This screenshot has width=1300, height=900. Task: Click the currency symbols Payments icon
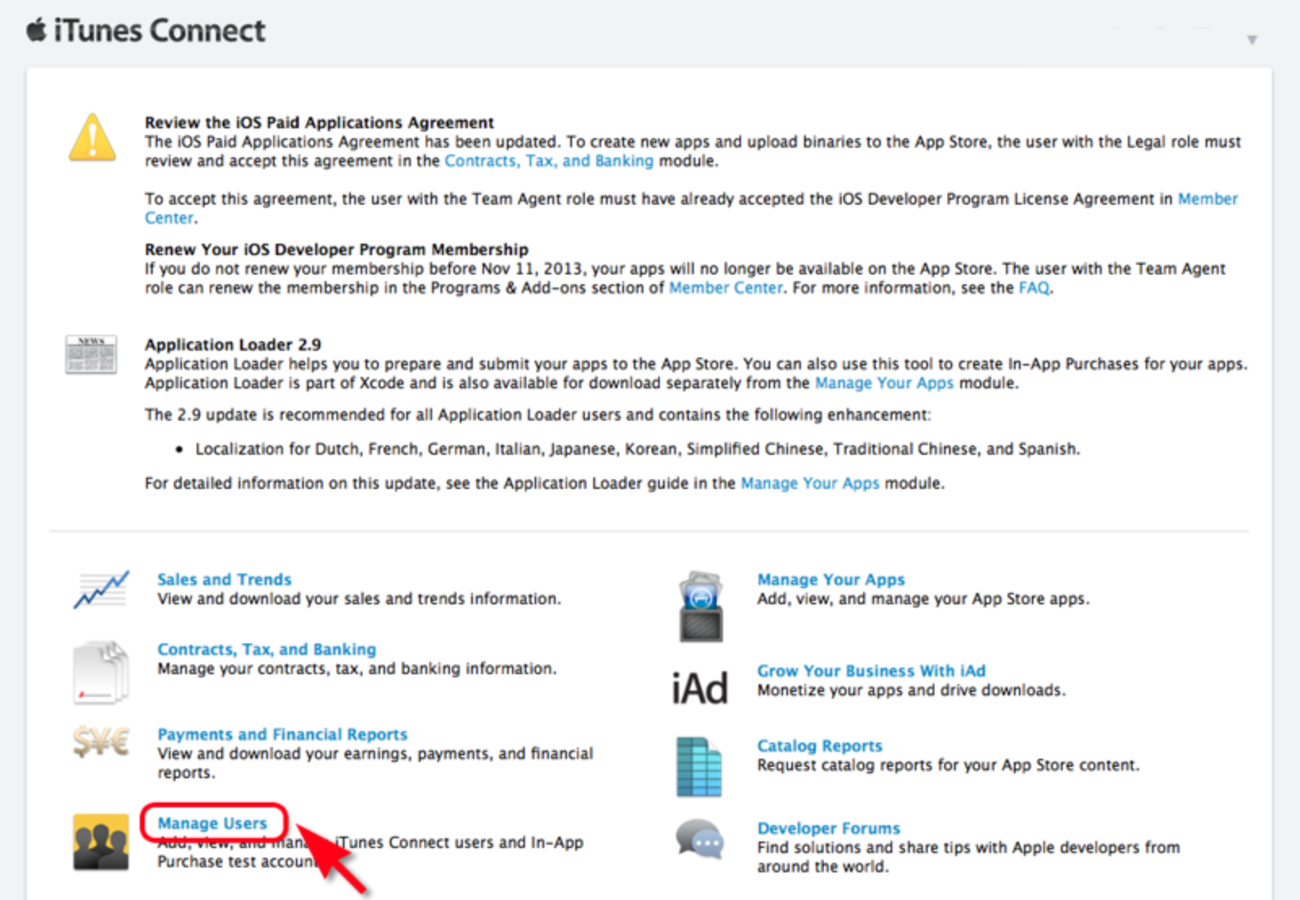pyautogui.click(x=101, y=742)
